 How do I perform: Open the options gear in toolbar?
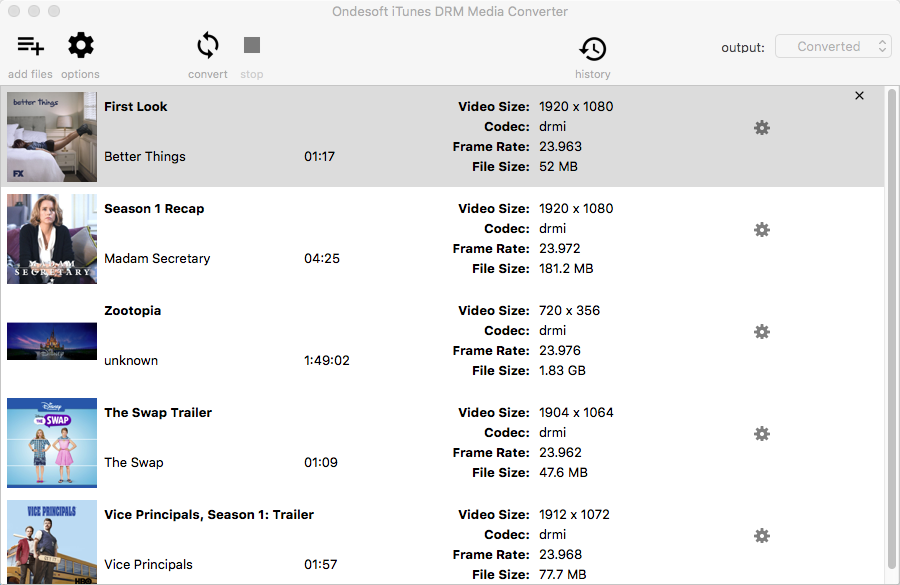pyautogui.click(x=81, y=45)
